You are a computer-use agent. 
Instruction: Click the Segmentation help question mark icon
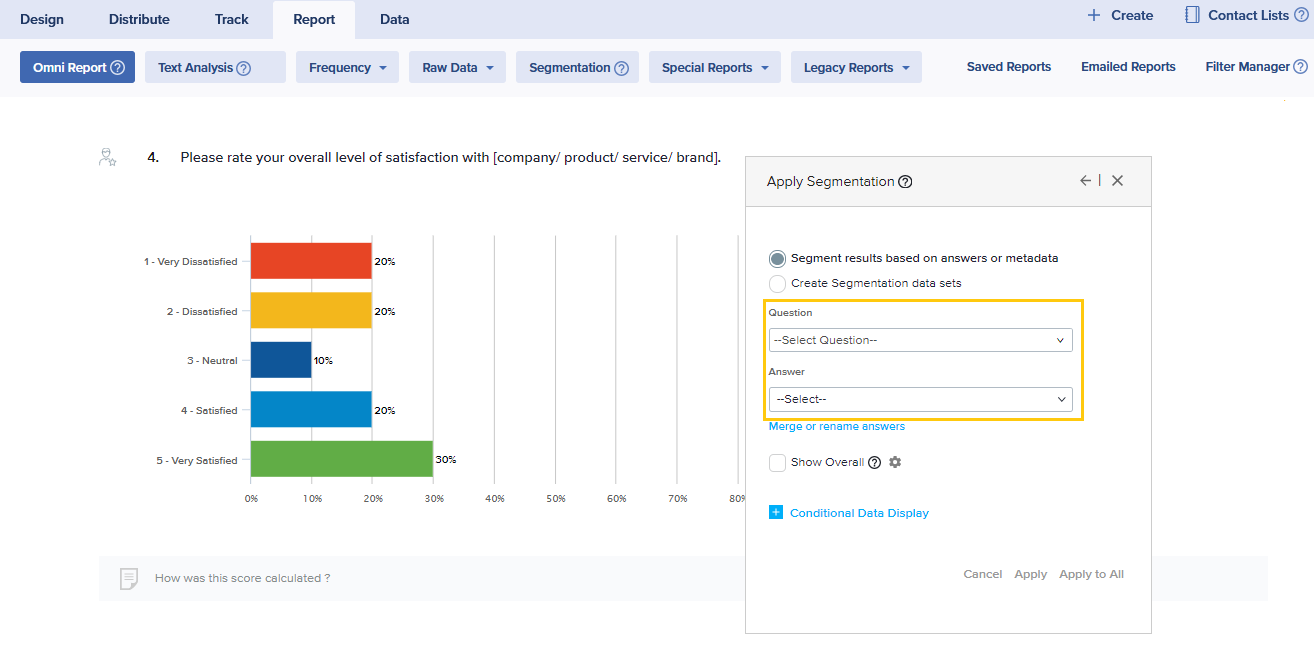click(621, 68)
